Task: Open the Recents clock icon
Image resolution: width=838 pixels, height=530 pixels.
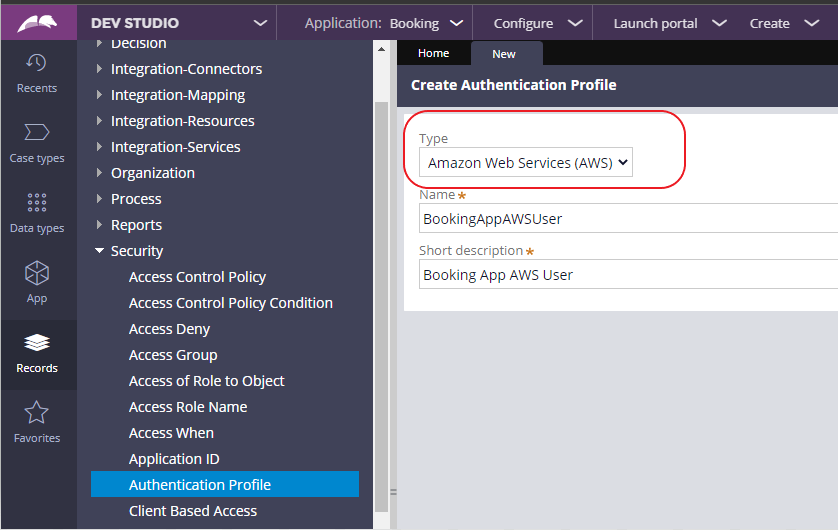Action: [x=36, y=63]
